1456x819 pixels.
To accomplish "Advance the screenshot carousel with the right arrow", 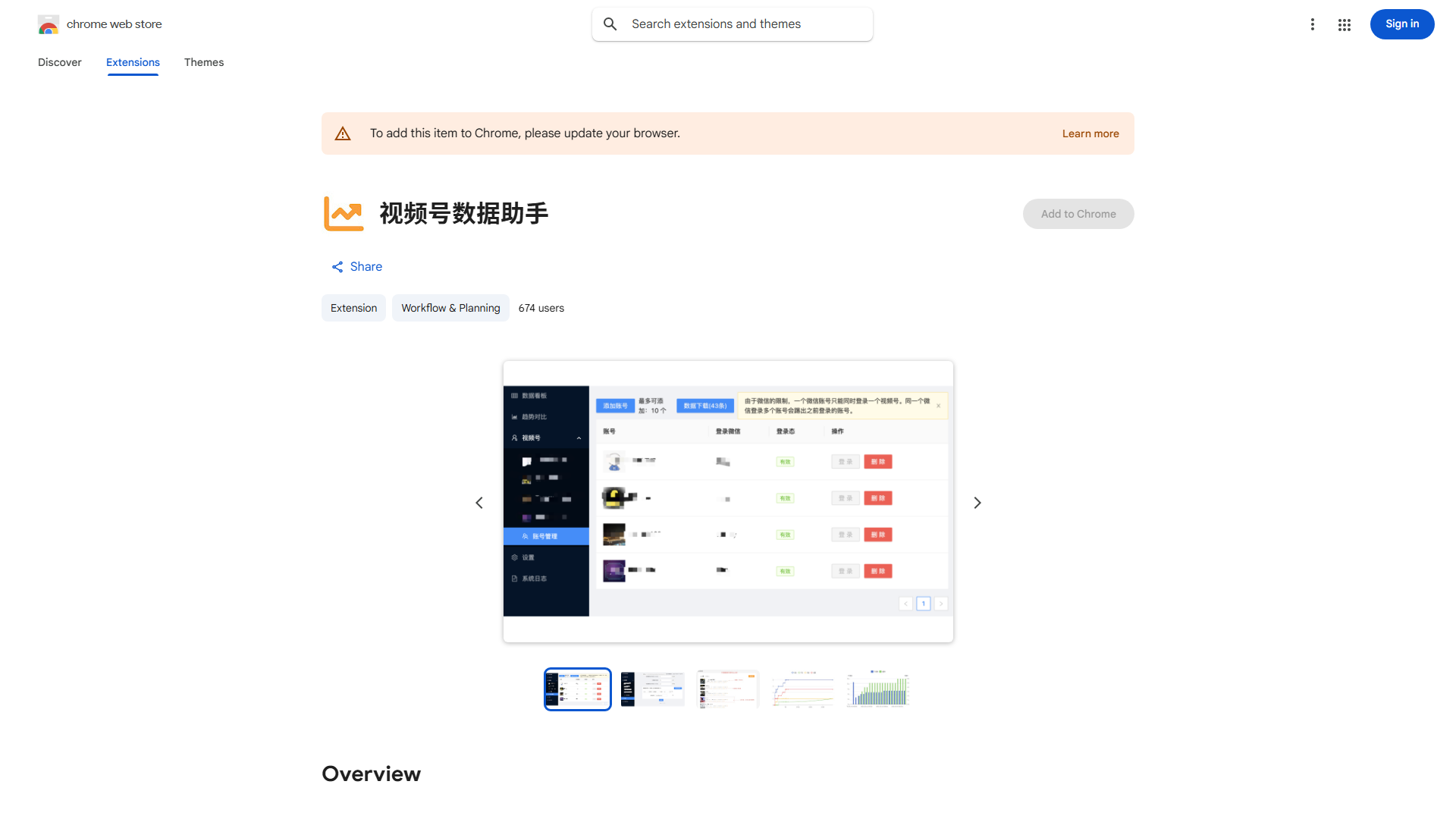I will click(x=977, y=502).
